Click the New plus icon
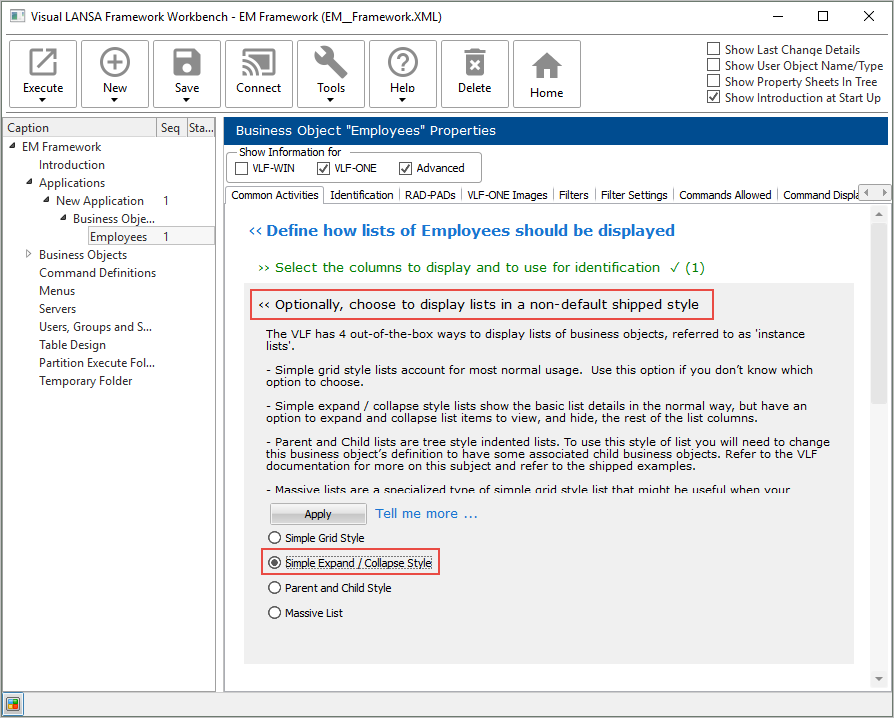Viewport: 894px width, 718px height. tap(115, 62)
